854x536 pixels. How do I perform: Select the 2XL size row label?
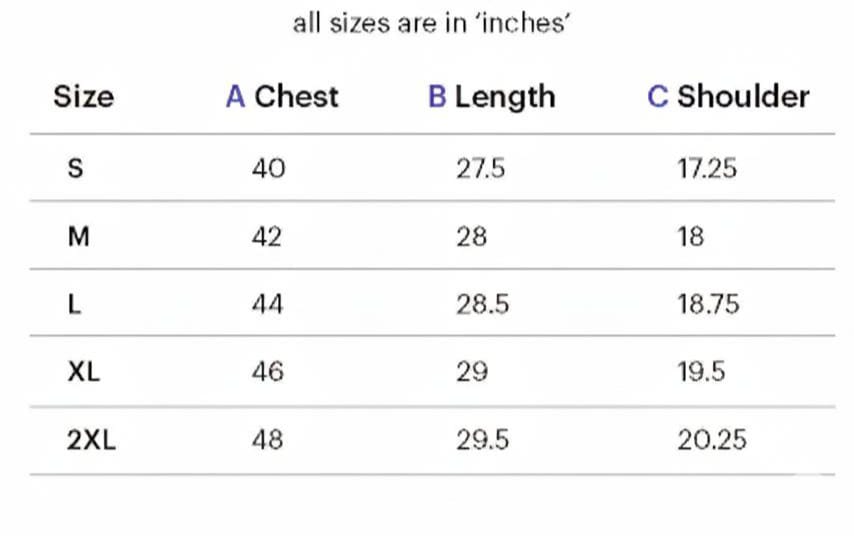tap(91, 439)
